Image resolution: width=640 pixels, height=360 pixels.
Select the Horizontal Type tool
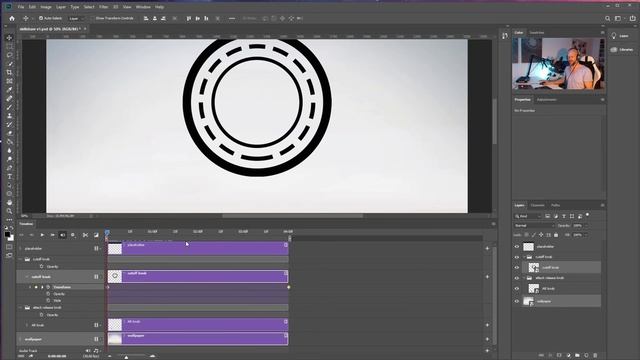[9, 176]
